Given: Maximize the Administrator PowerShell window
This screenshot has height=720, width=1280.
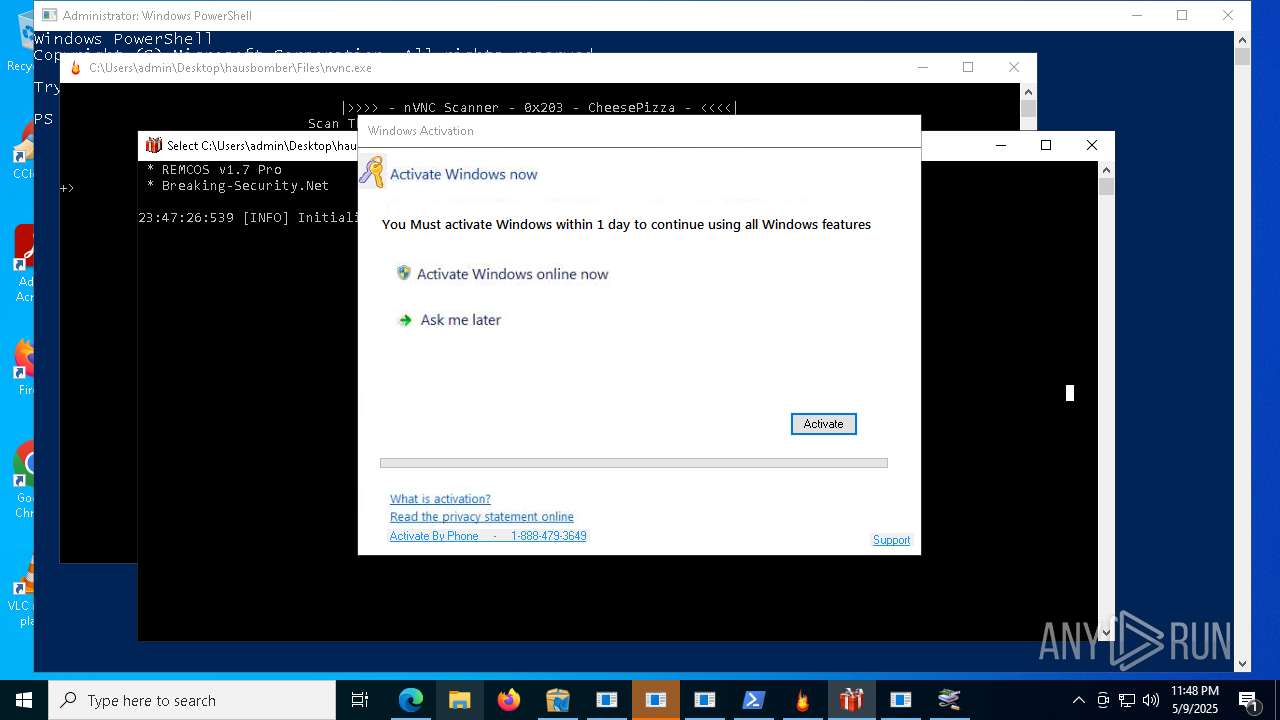Looking at the screenshot, I should (x=1182, y=15).
